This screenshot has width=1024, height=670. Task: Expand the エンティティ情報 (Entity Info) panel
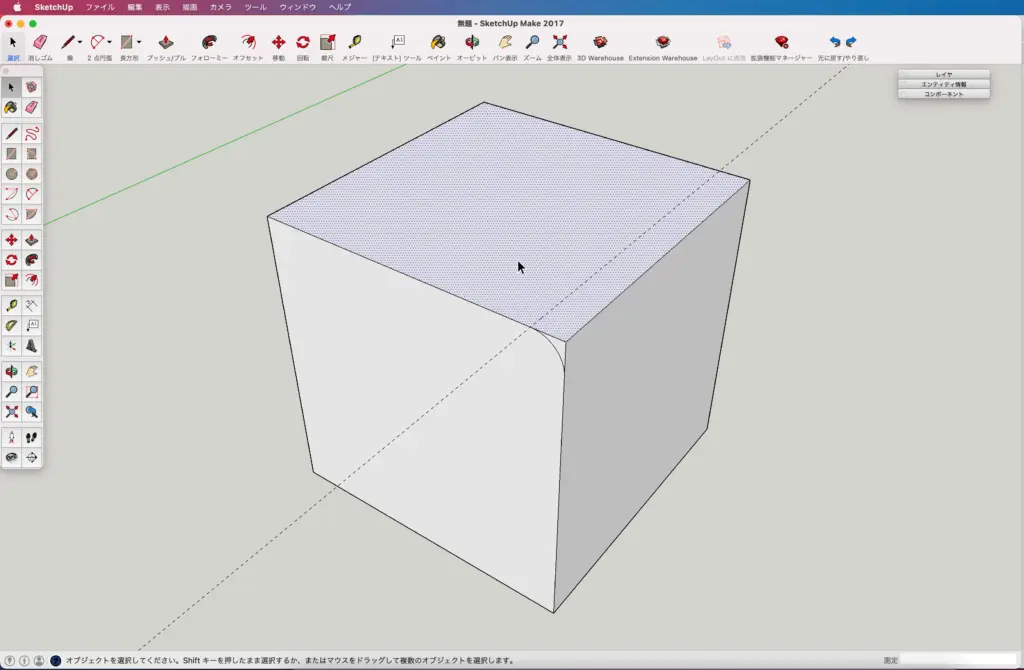point(944,84)
